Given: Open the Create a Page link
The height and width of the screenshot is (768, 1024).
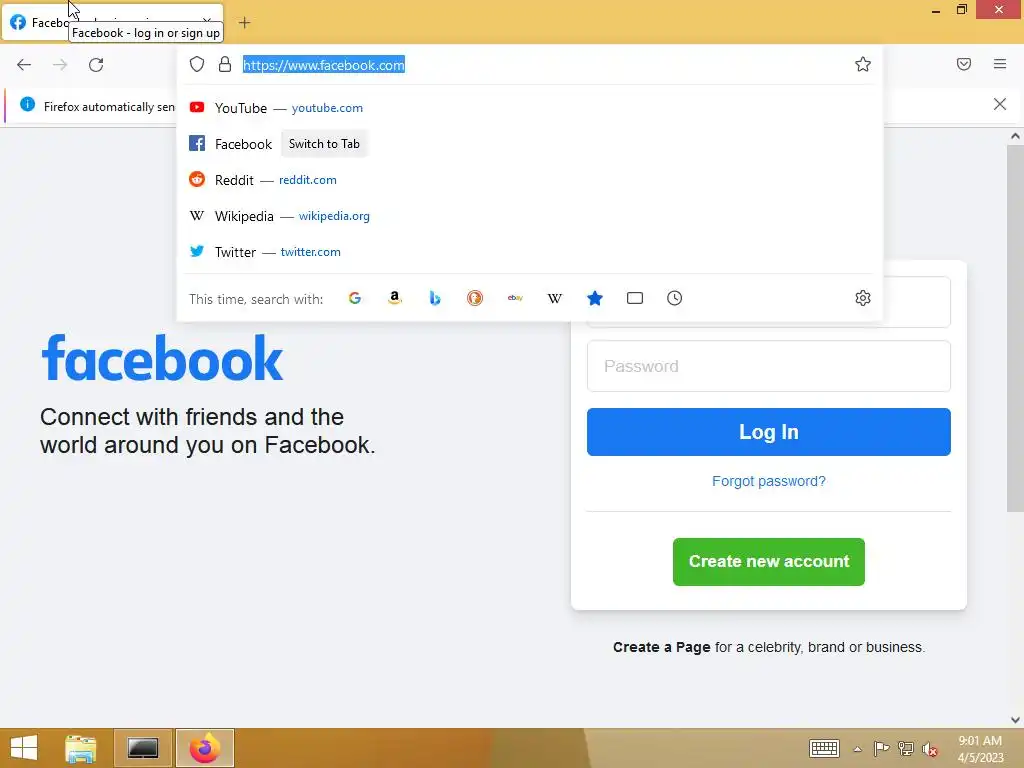Looking at the screenshot, I should 662,647.
